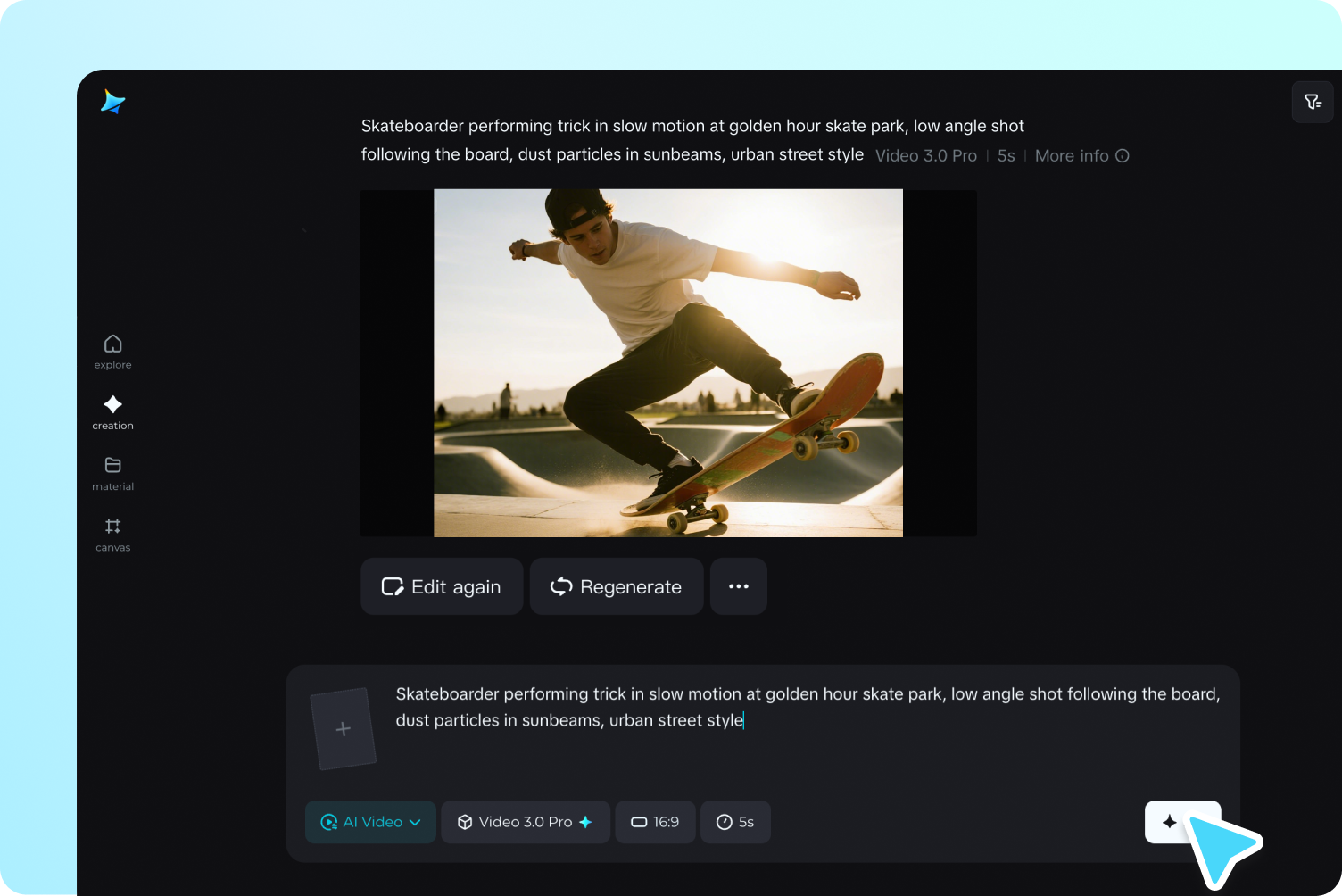
Task: Click the app logo at the top left
Action: click(x=112, y=102)
